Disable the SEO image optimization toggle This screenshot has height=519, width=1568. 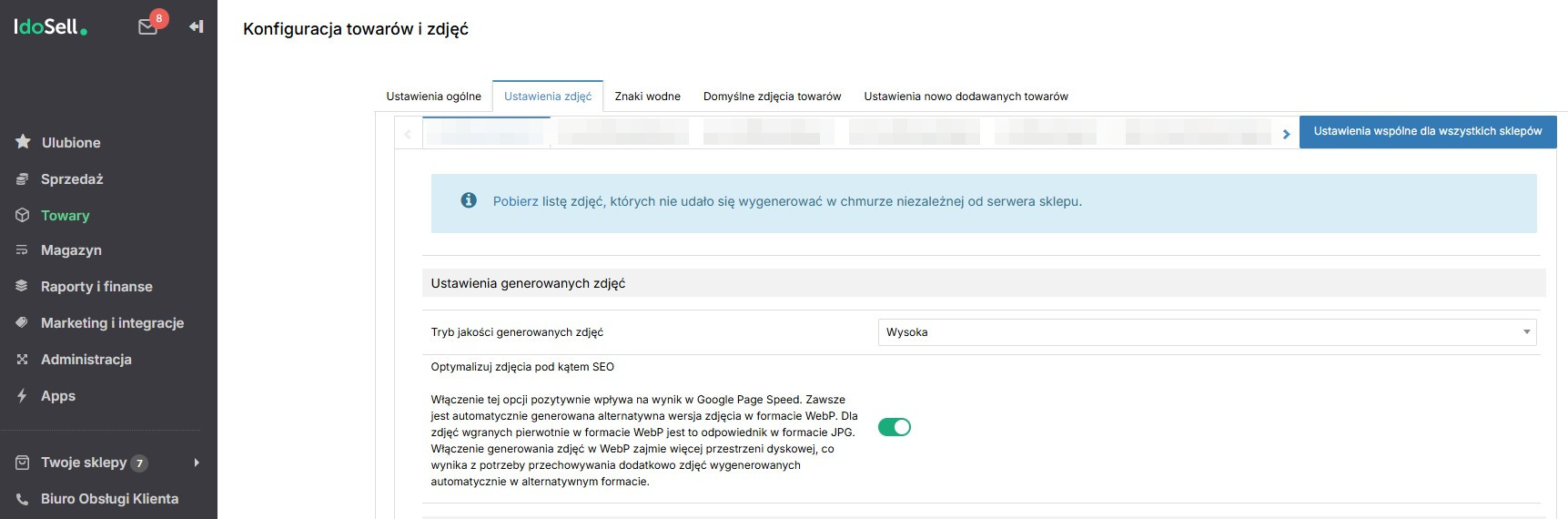tap(895, 427)
